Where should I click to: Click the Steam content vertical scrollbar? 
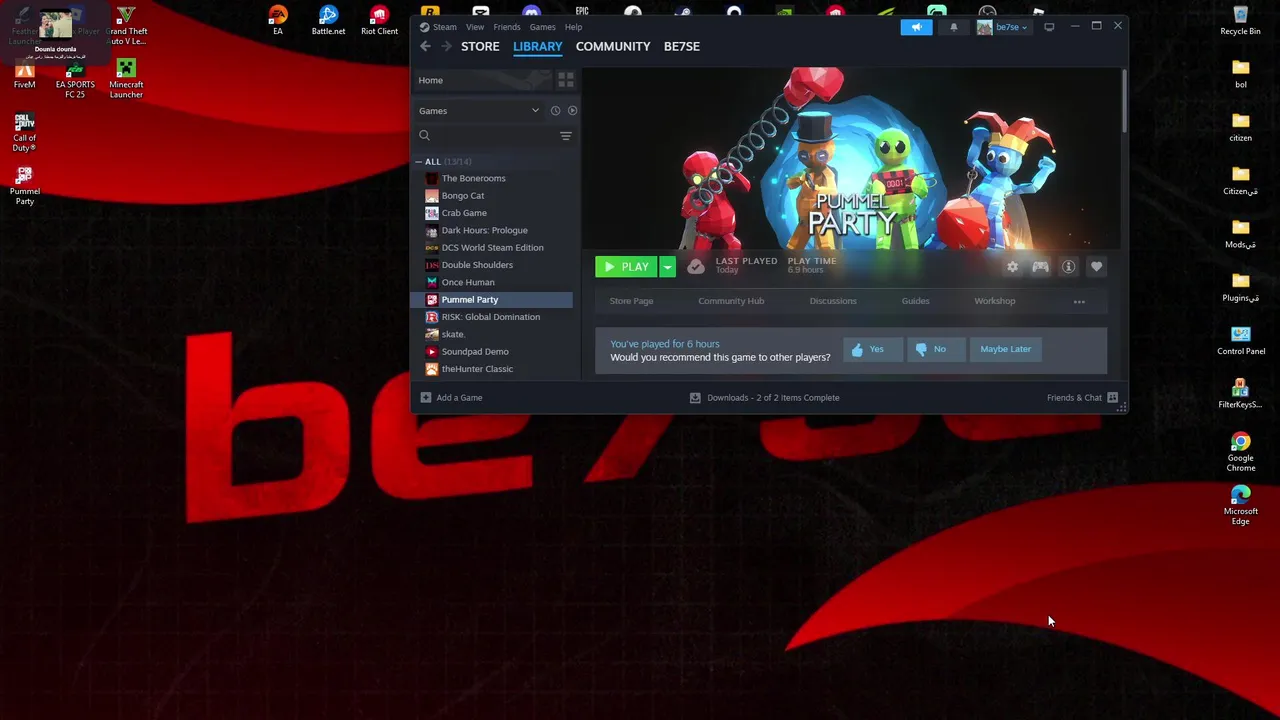[x=1124, y=100]
